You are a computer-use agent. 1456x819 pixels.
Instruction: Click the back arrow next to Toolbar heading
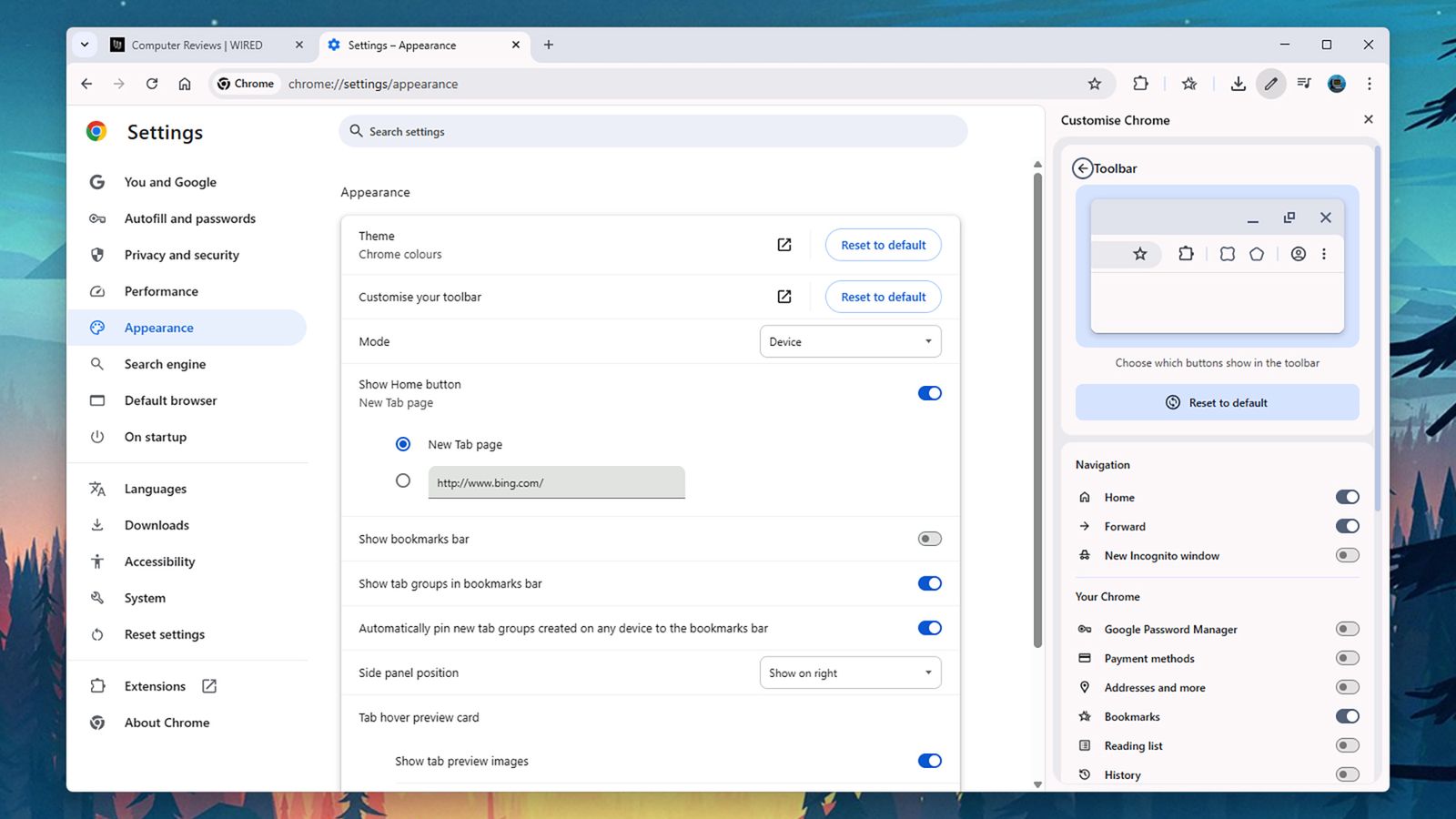coord(1082,168)
